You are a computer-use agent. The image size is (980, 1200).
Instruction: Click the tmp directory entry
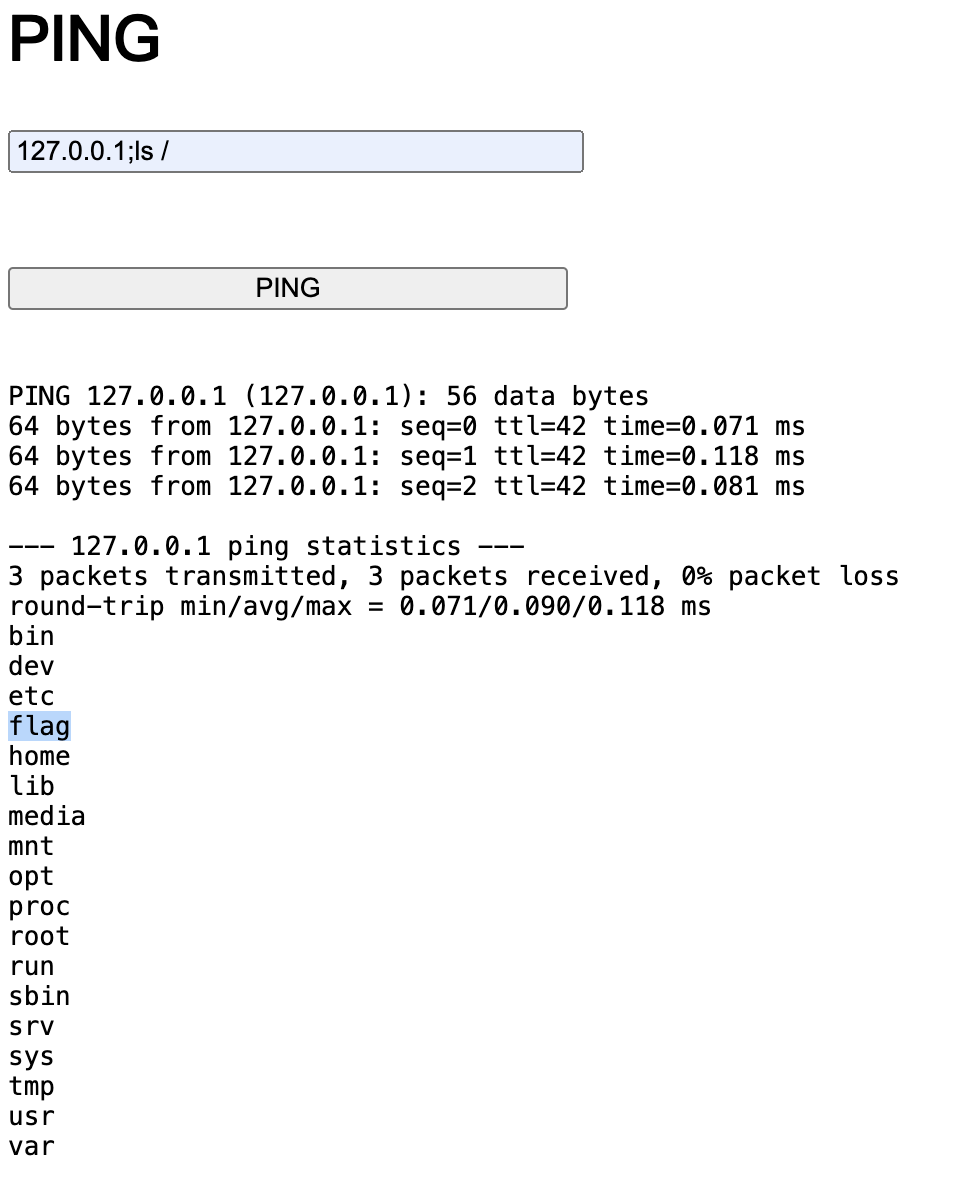tap(31, 1086)
